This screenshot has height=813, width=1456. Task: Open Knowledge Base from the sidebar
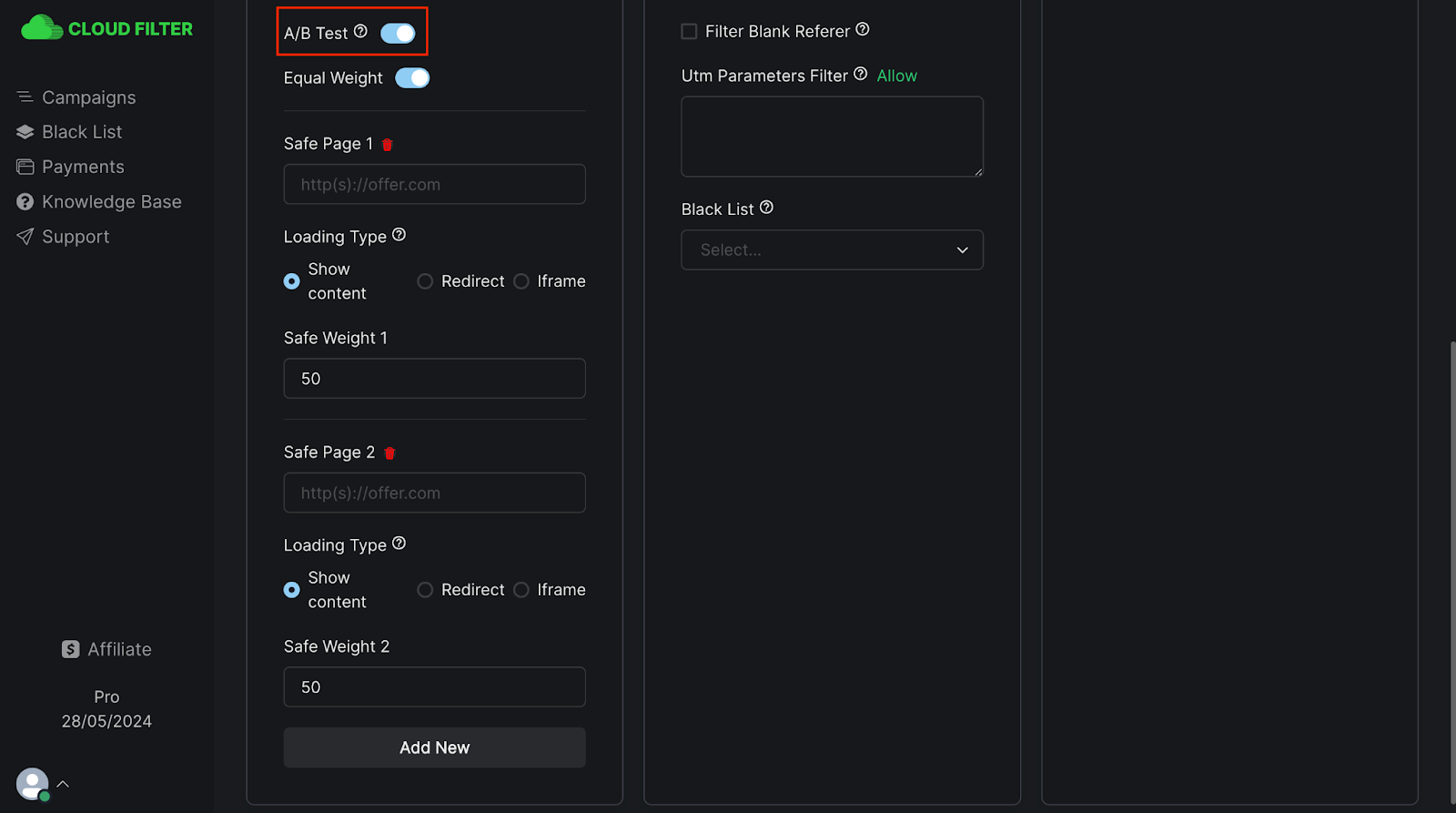pyautogui.click(x=111, y=202)
